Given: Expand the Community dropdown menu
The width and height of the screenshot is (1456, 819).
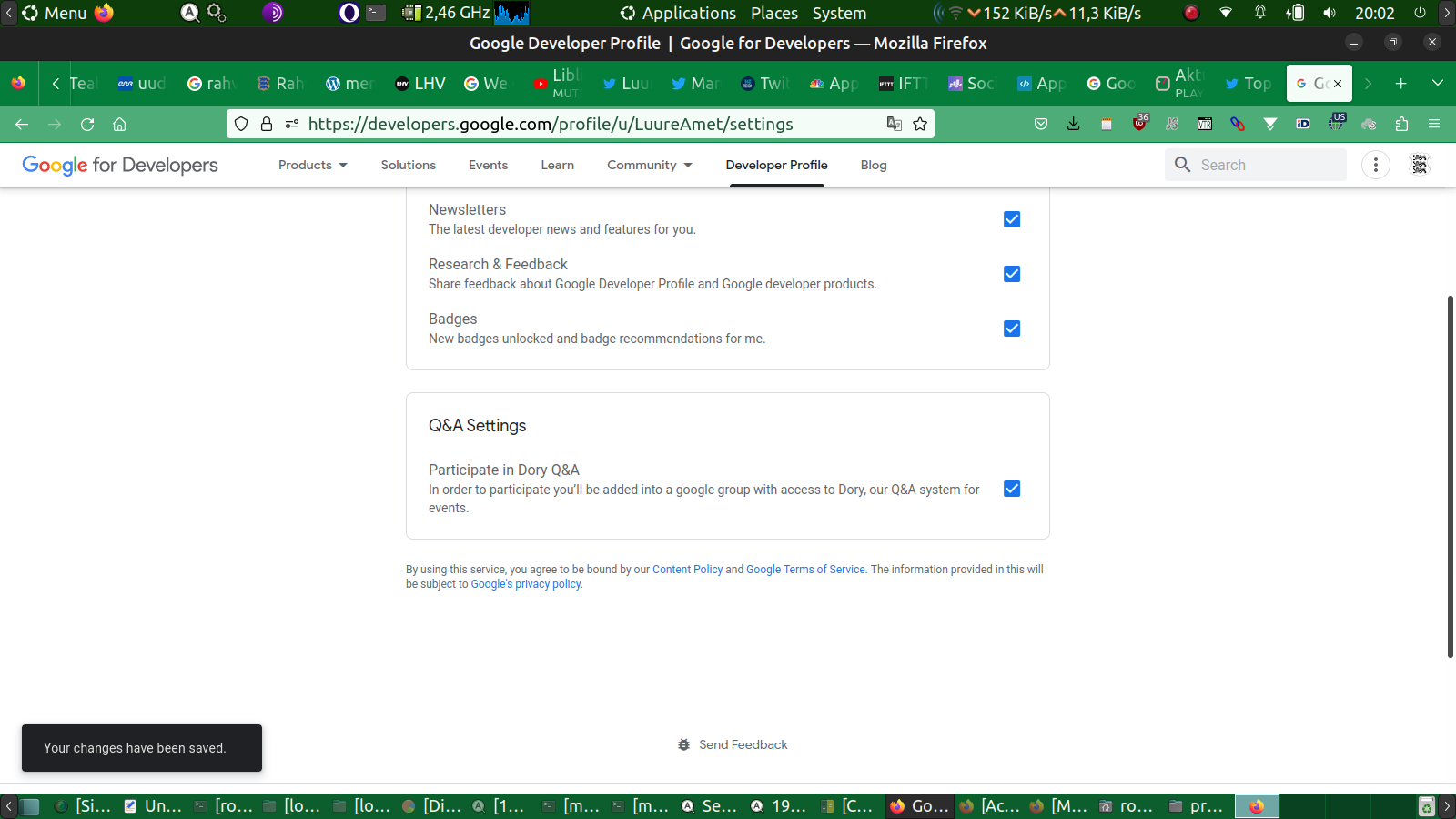Looking at the screenshot, I should coord(650,165).
